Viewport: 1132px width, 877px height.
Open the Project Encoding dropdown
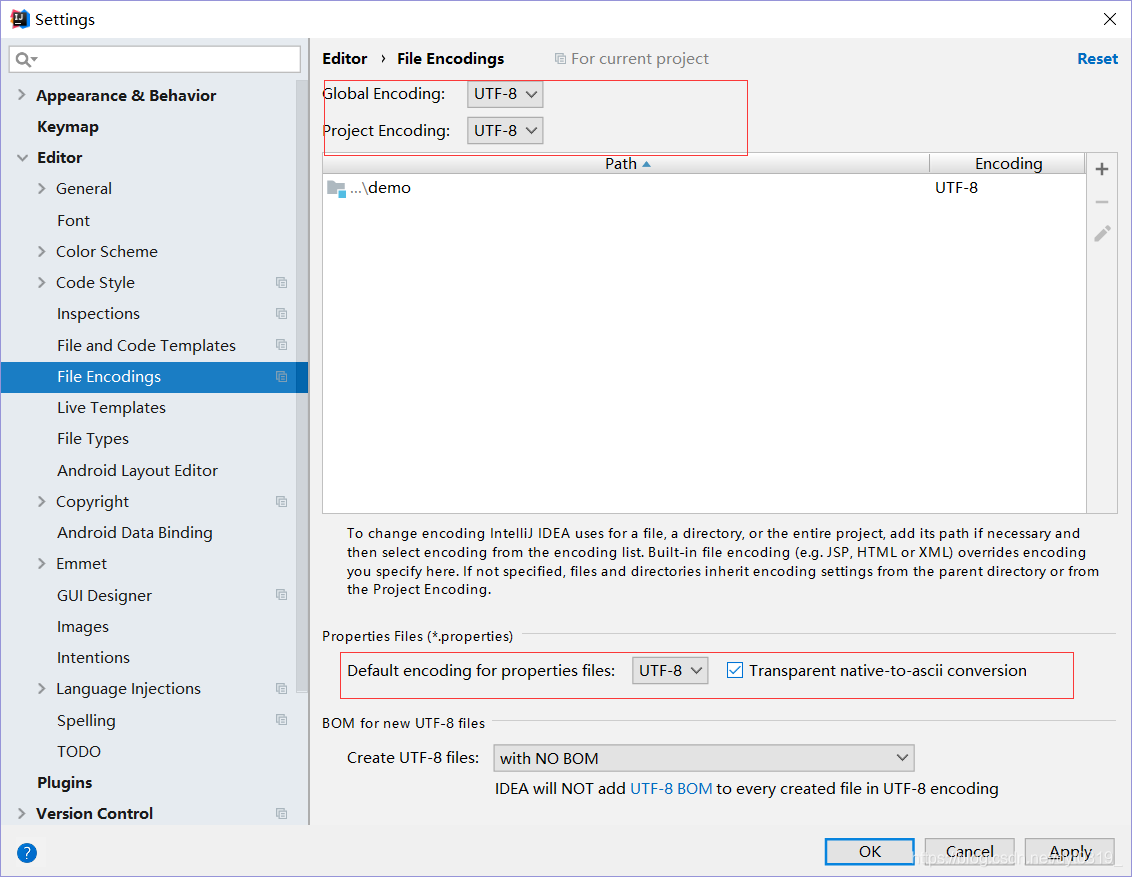[505, 131]
